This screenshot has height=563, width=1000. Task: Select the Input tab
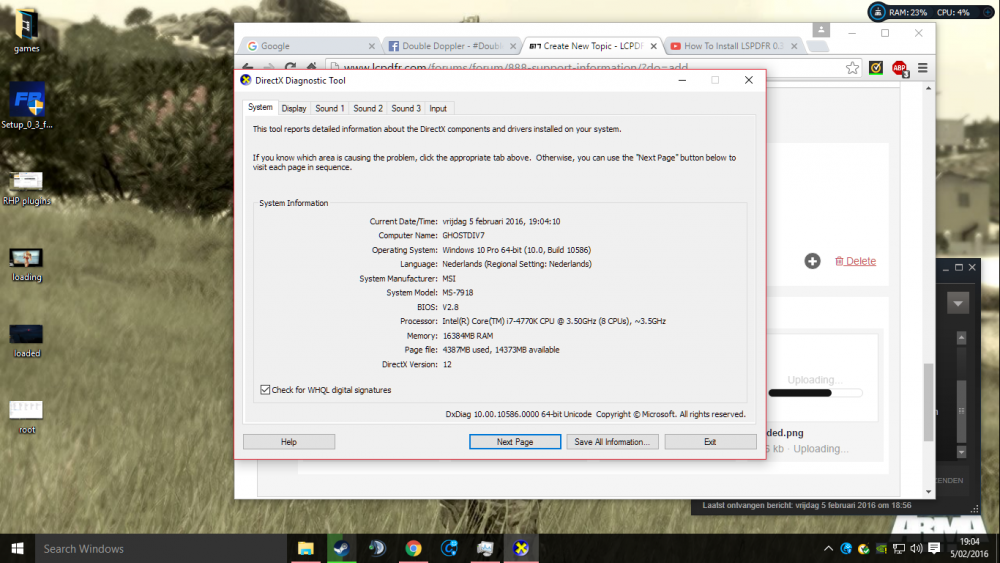point(438,108)
